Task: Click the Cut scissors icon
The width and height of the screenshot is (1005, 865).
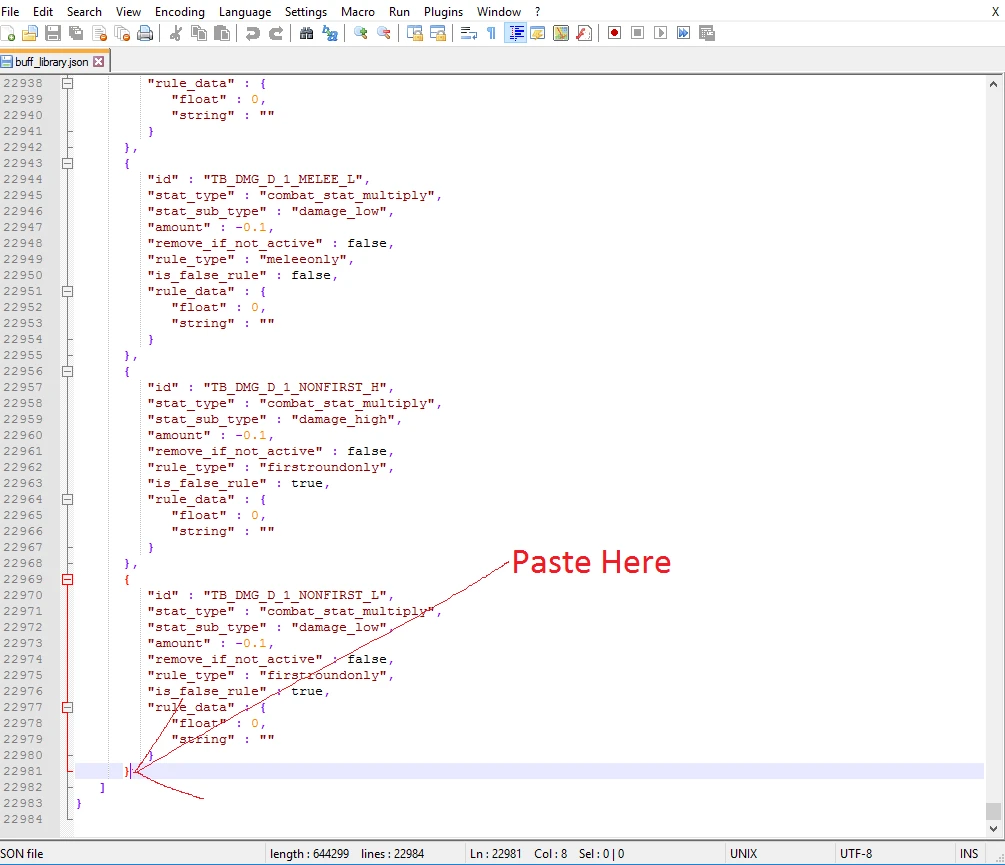Action: 176,33
